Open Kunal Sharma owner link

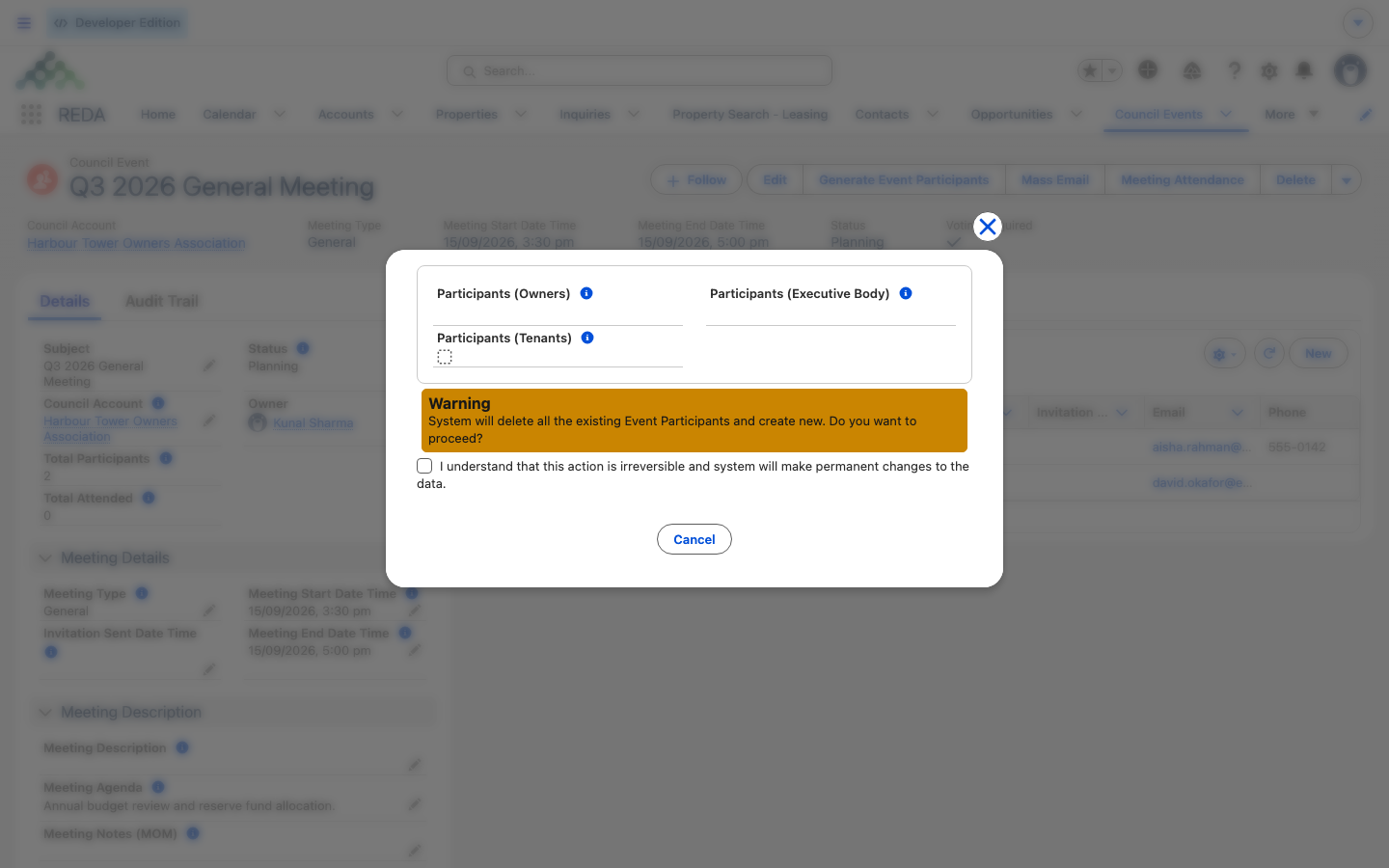pyautogui.click(x=313, y=423)
